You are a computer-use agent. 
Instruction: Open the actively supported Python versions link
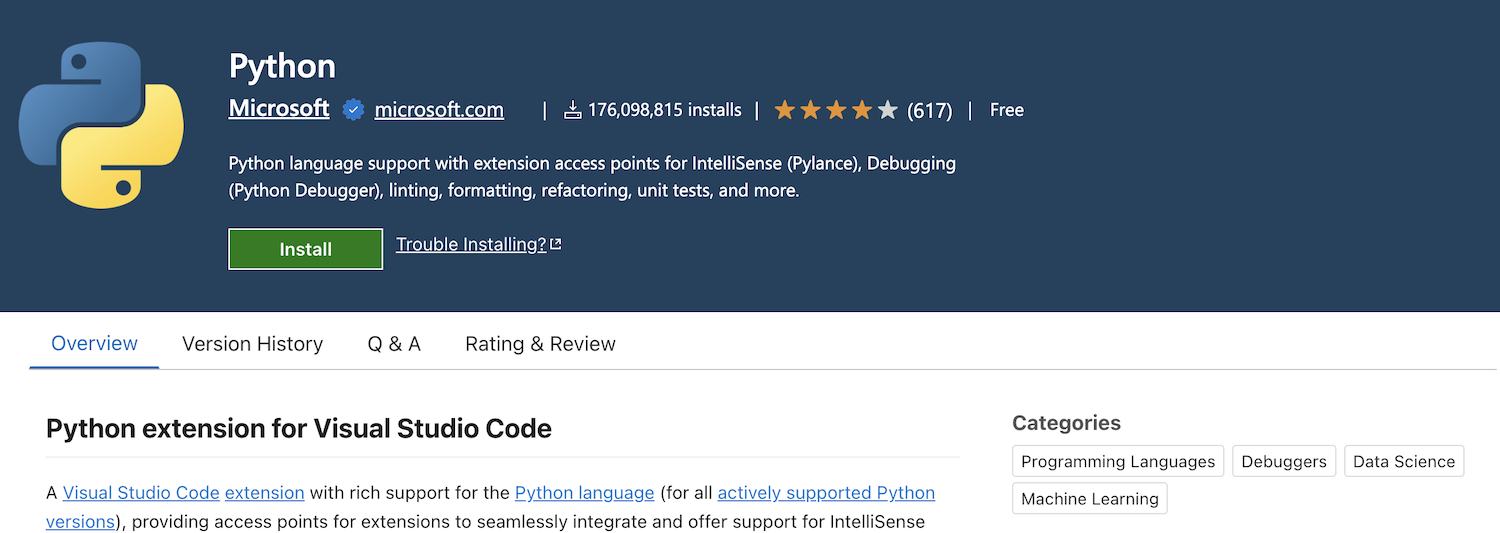click(826, 493)
